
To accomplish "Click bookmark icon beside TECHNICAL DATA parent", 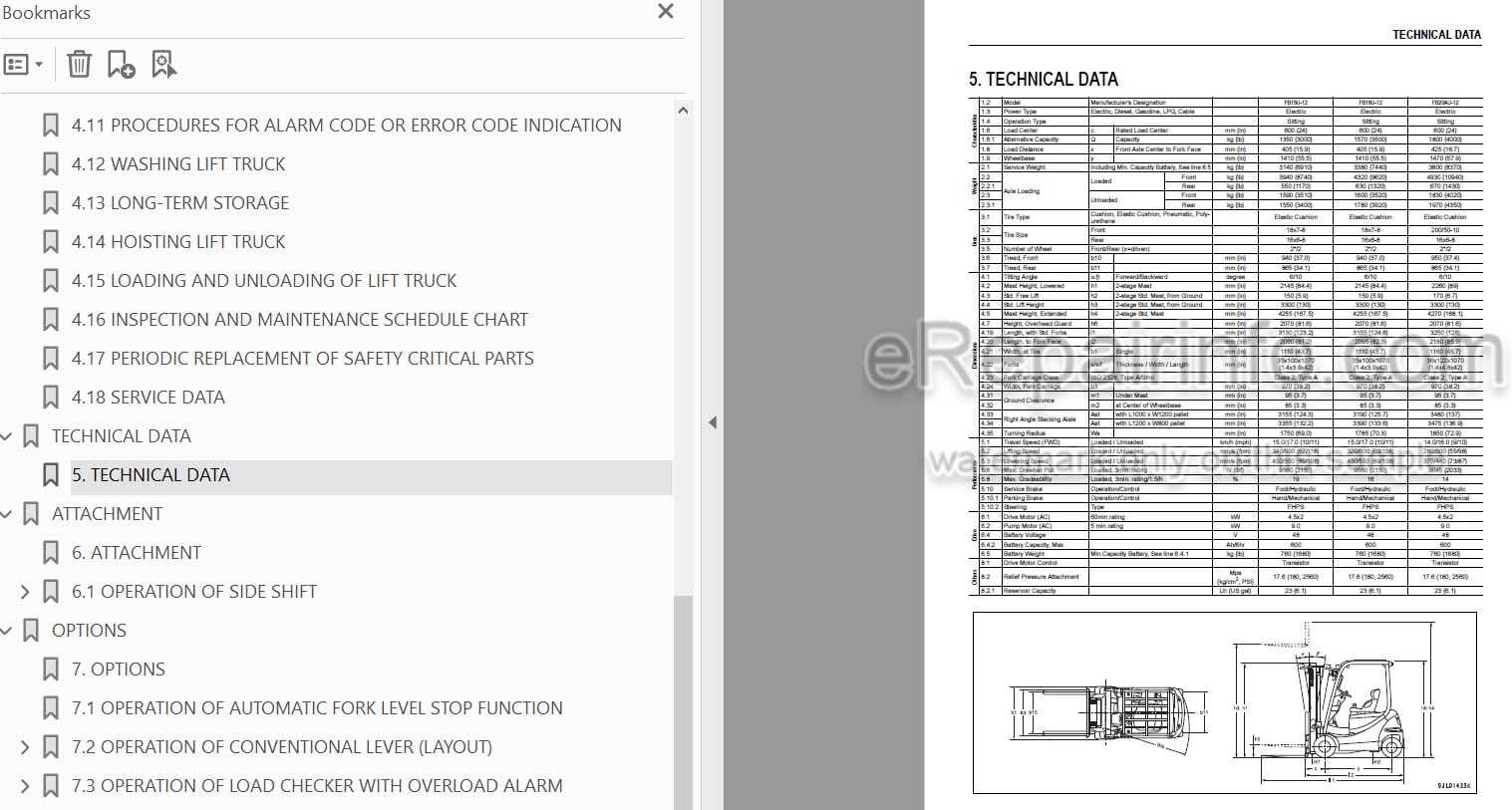I will pos(31,436).
